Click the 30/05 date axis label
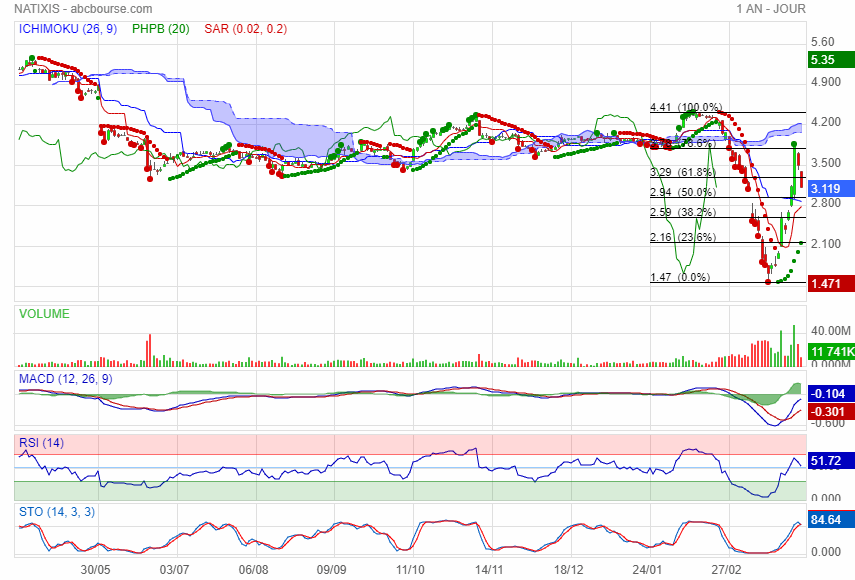Screen dimensions: 855x580 click(95, 570)
